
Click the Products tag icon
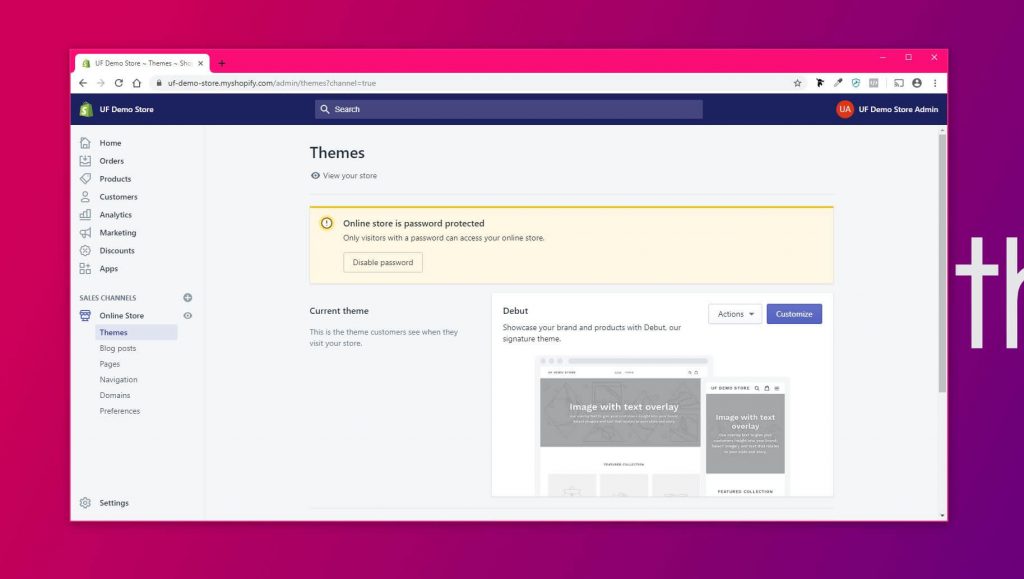tap(85, 179)
